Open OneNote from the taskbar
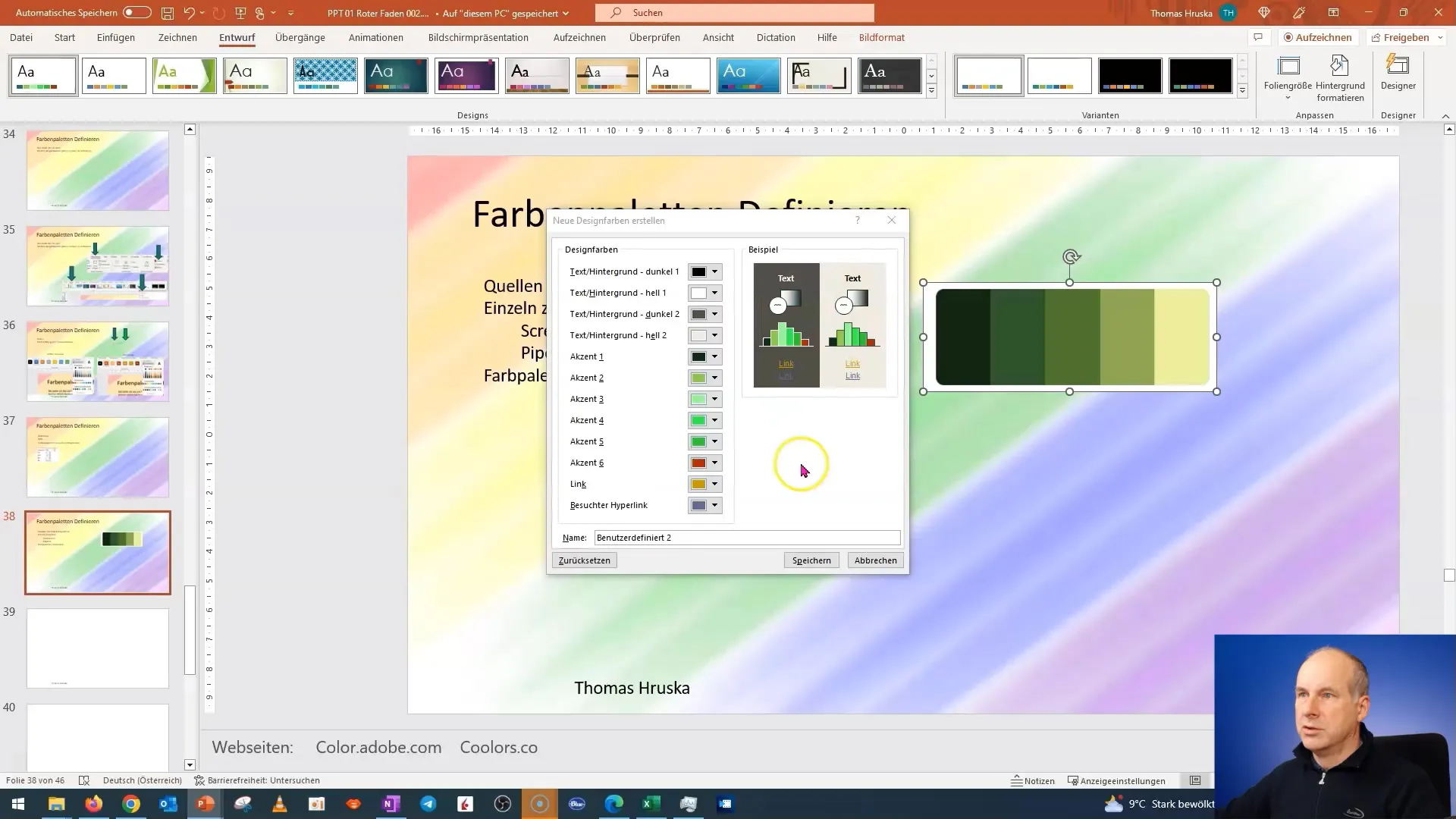This screenshot has width=1456, height=819. (x=391, y=804)
